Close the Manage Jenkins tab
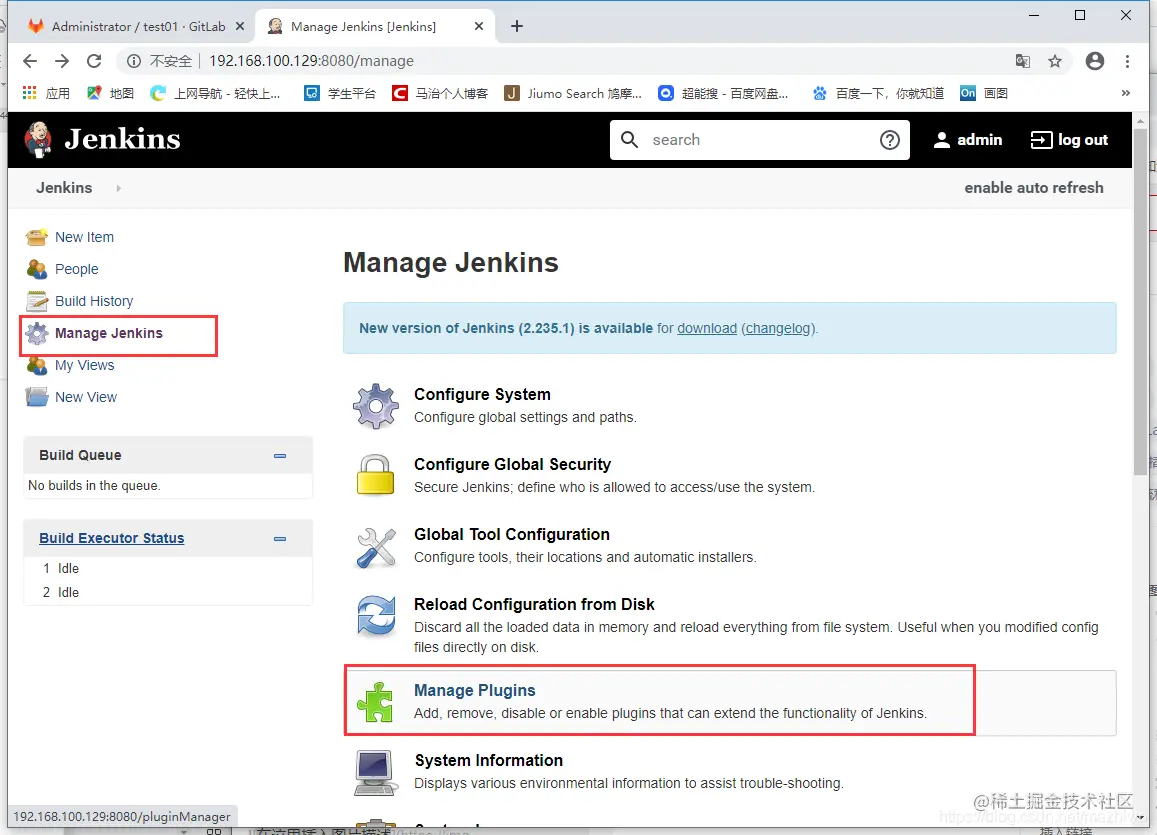The image size is (1157, 835). point(479,27)
